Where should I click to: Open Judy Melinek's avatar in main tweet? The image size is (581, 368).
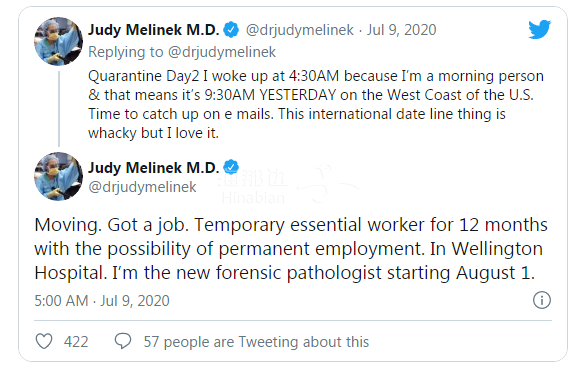pos(59,176)
